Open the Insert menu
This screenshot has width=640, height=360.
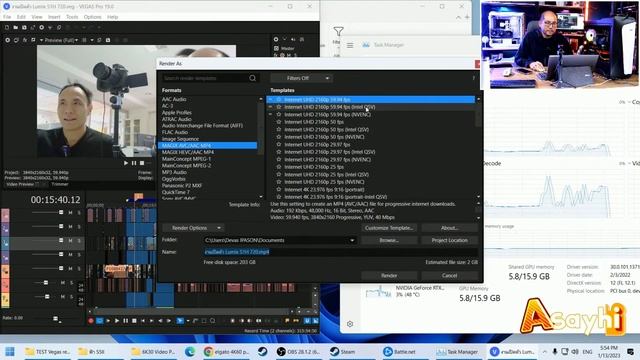pyautogui.click(x=54, y=17)
